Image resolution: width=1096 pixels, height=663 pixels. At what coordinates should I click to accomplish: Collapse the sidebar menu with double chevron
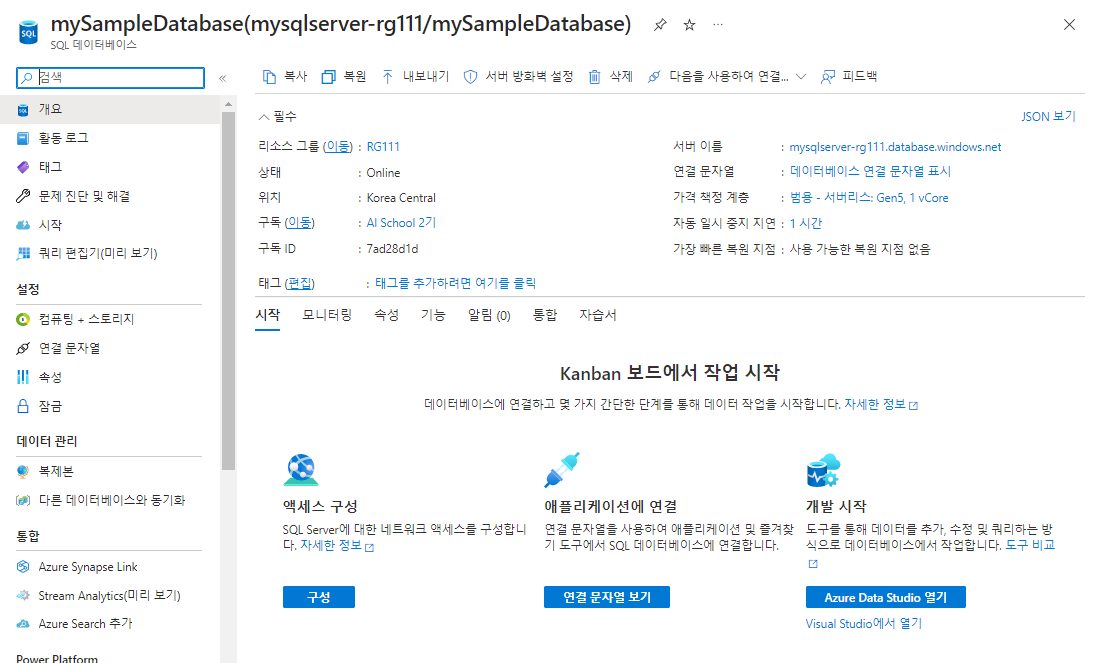(222, 78)
